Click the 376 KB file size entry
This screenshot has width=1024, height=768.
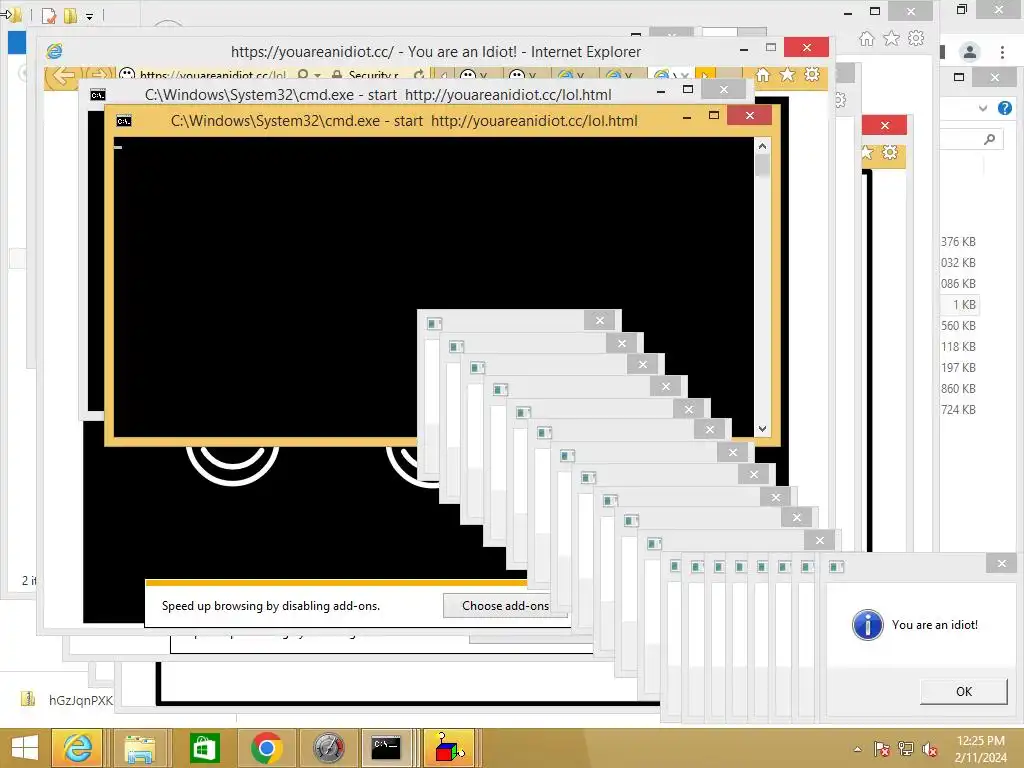(958, 242)
